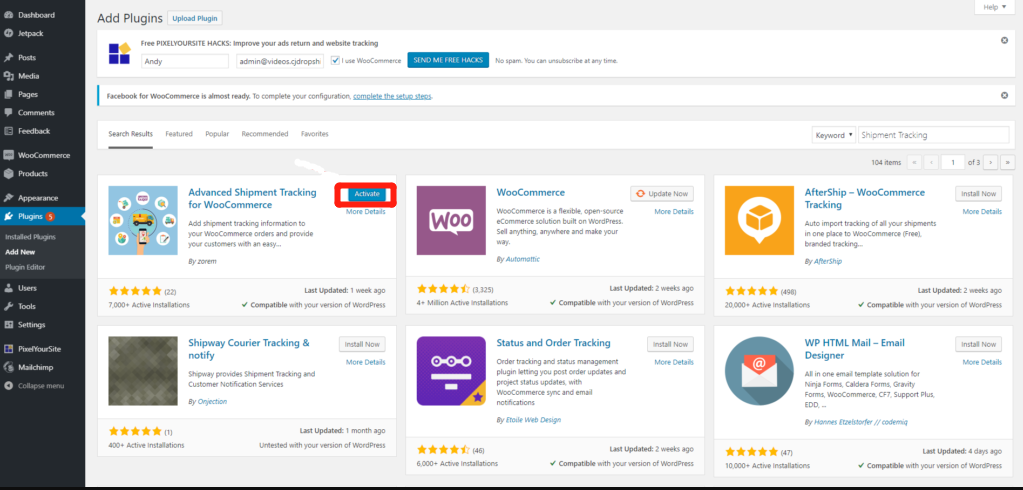This screenshot has height=490, width=1023.
Task: Click the Tools wrench icon
Action: point(8,306)
